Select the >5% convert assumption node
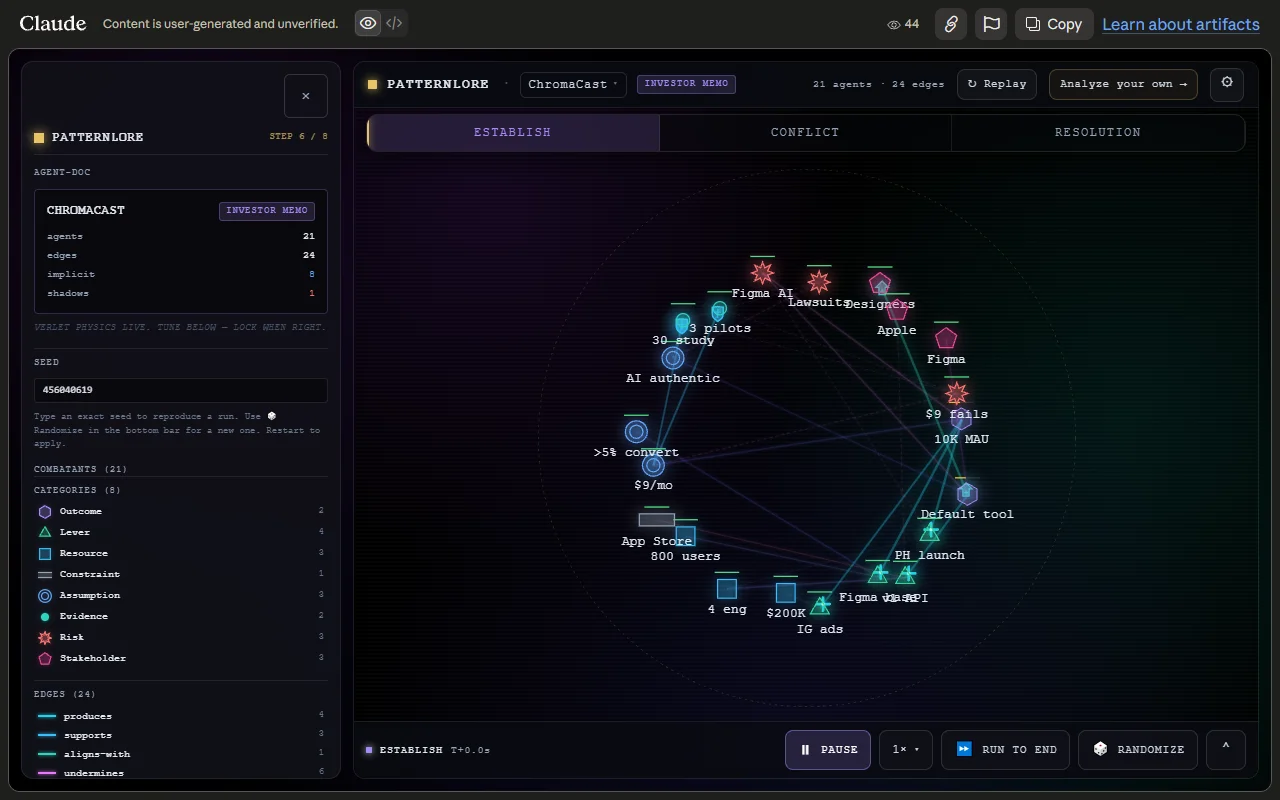The height and width of the screenshot is (800, 1280). click(636, 432)
